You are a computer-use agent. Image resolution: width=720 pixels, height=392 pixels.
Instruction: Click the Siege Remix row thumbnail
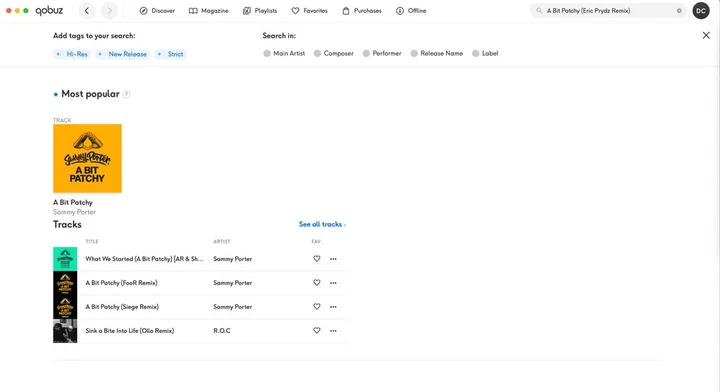[x=65, y=307]
